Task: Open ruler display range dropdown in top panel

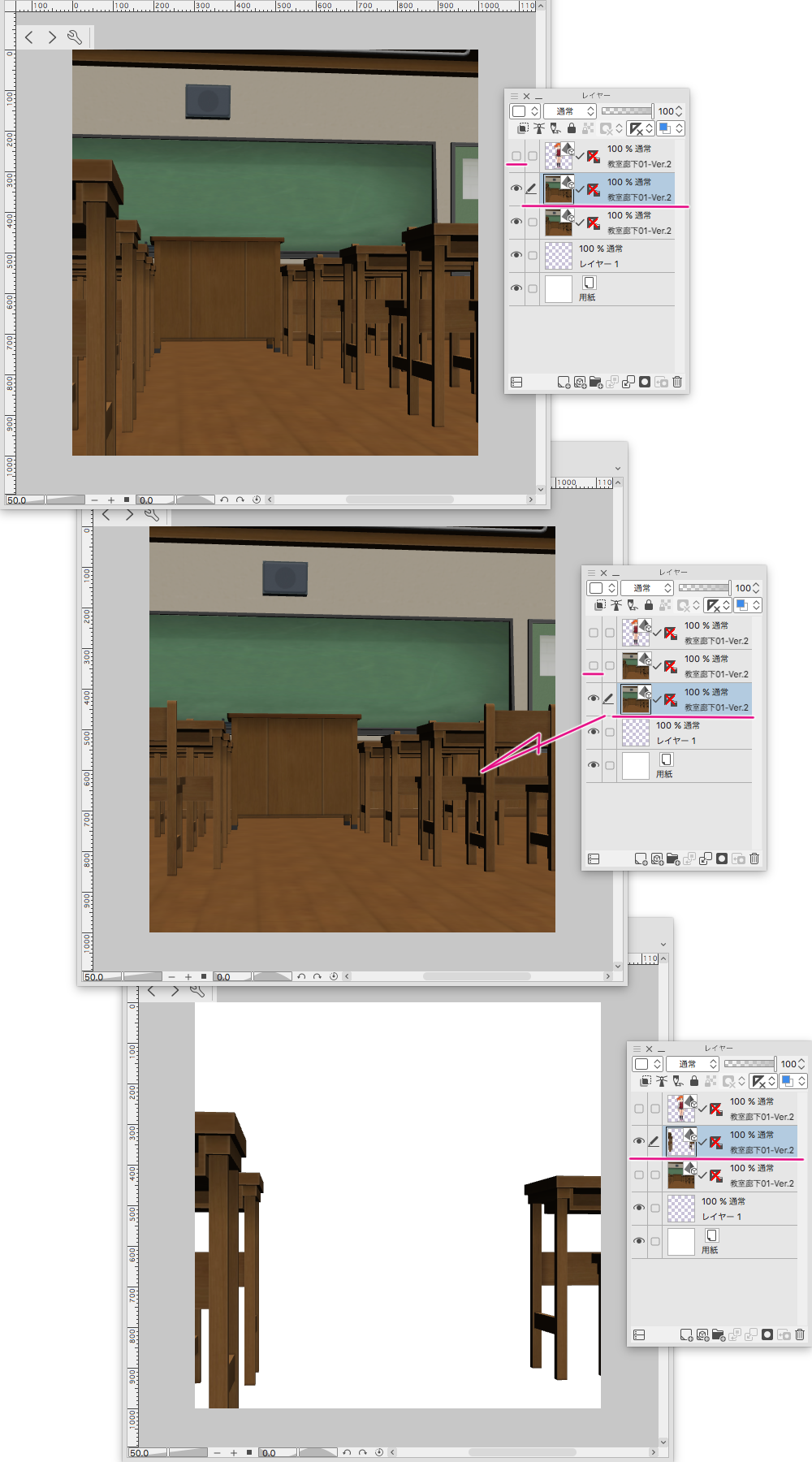Action: (x=641, y=128)
